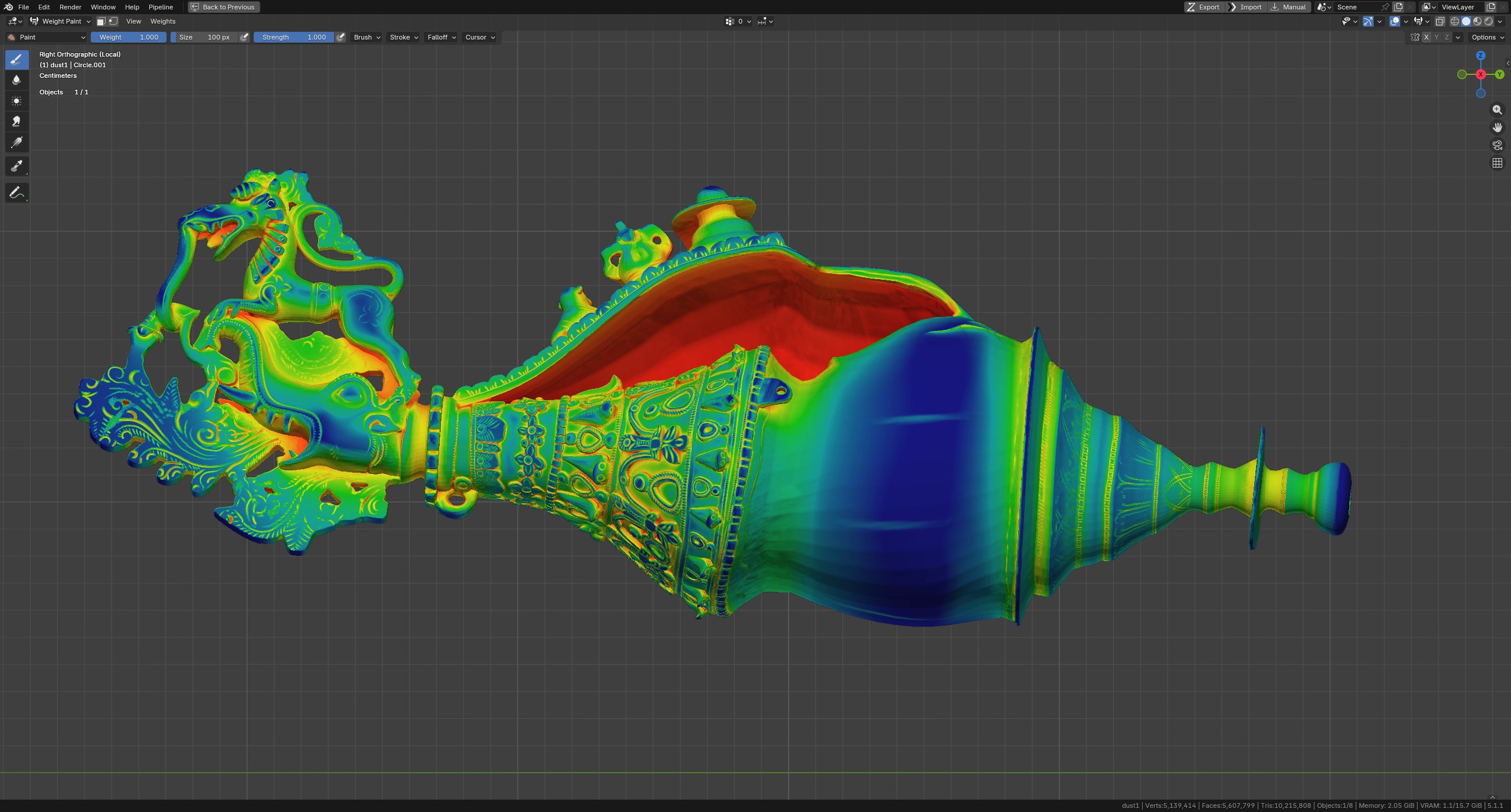Toggle Z-axis mirror symmetry

point(1447,37)
